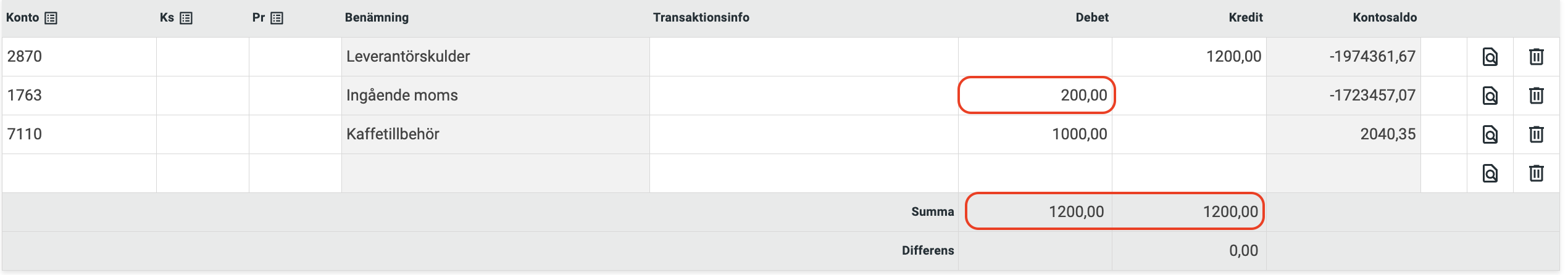1568x275 pixels.
Task: Open document search on empty row
Action: pos(1490,173)
